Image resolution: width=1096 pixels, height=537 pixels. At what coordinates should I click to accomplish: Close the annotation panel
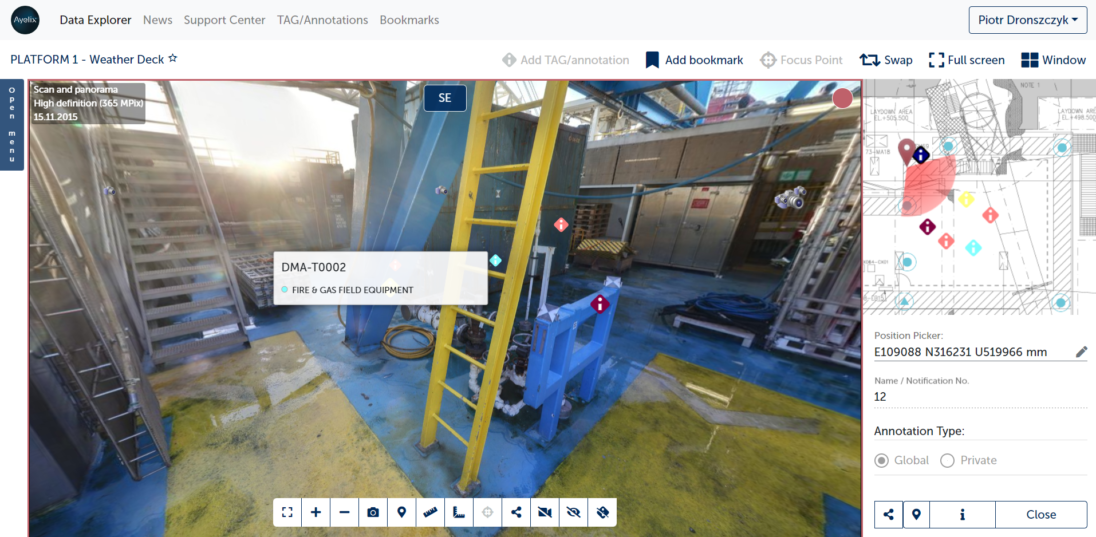(x=1041, y=514)
